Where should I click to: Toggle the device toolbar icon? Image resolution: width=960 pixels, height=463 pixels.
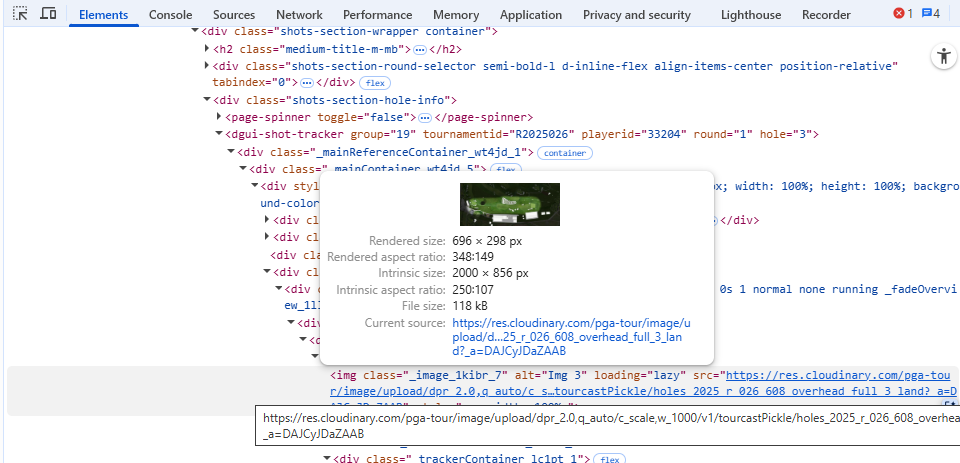47,14
